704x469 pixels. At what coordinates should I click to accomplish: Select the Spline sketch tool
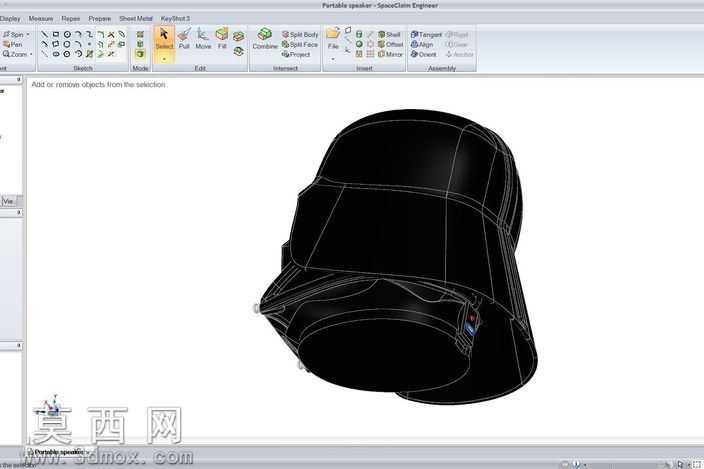89,34
